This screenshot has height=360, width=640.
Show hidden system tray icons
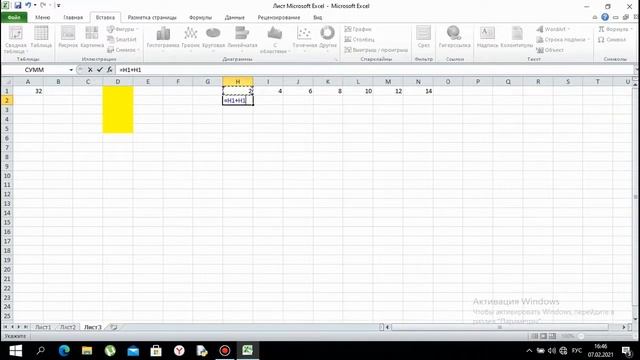tap(529, 351)
